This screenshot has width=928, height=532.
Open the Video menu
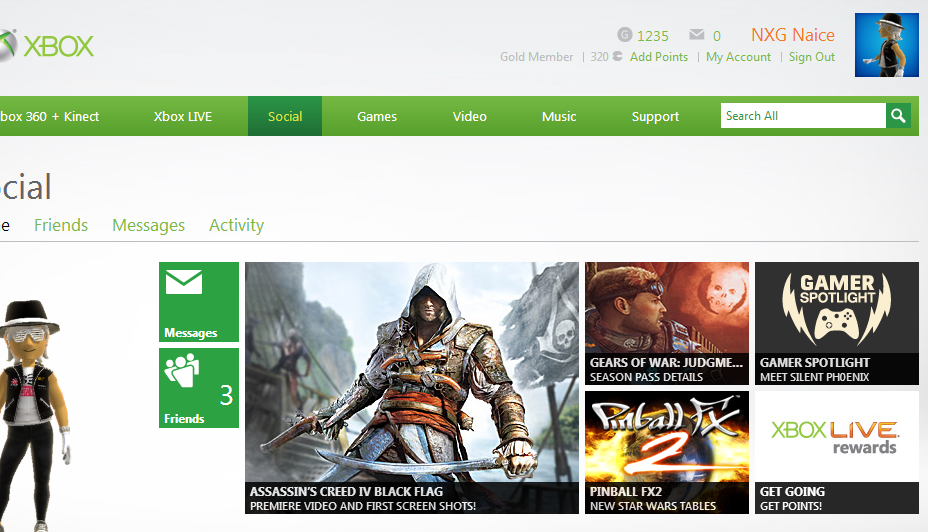pos(469,117)
